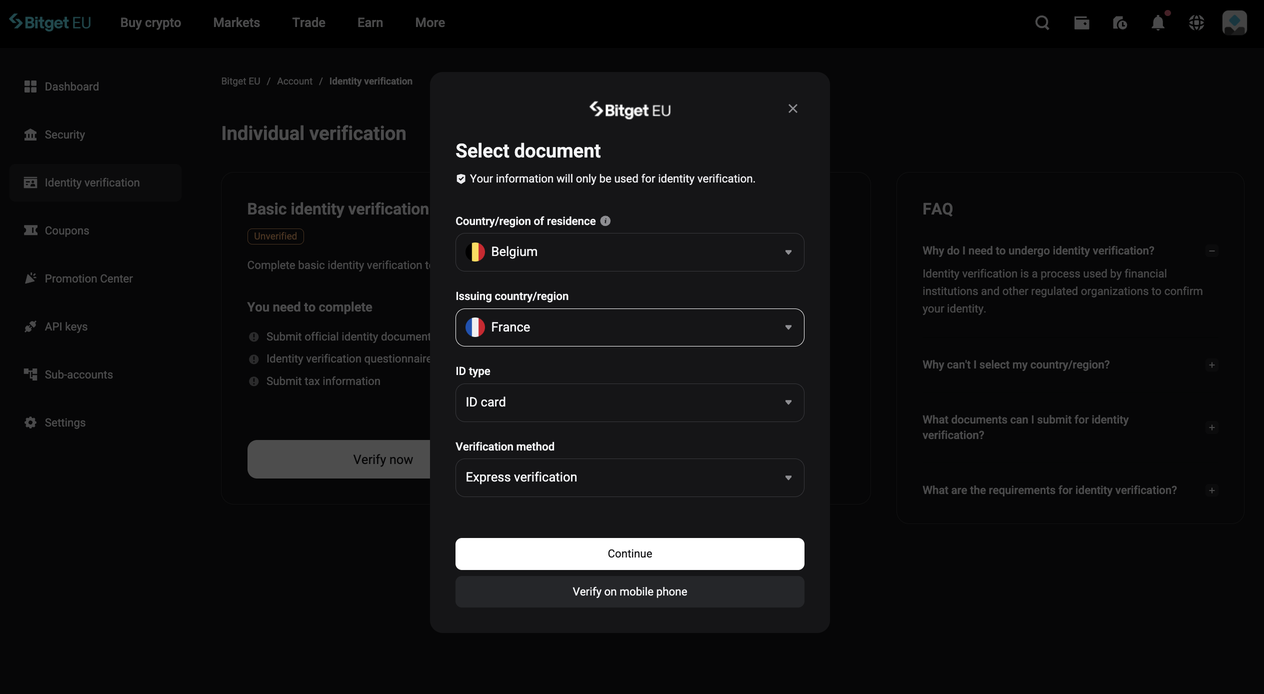Open the language globe icon

click(x=1196, y=22)
